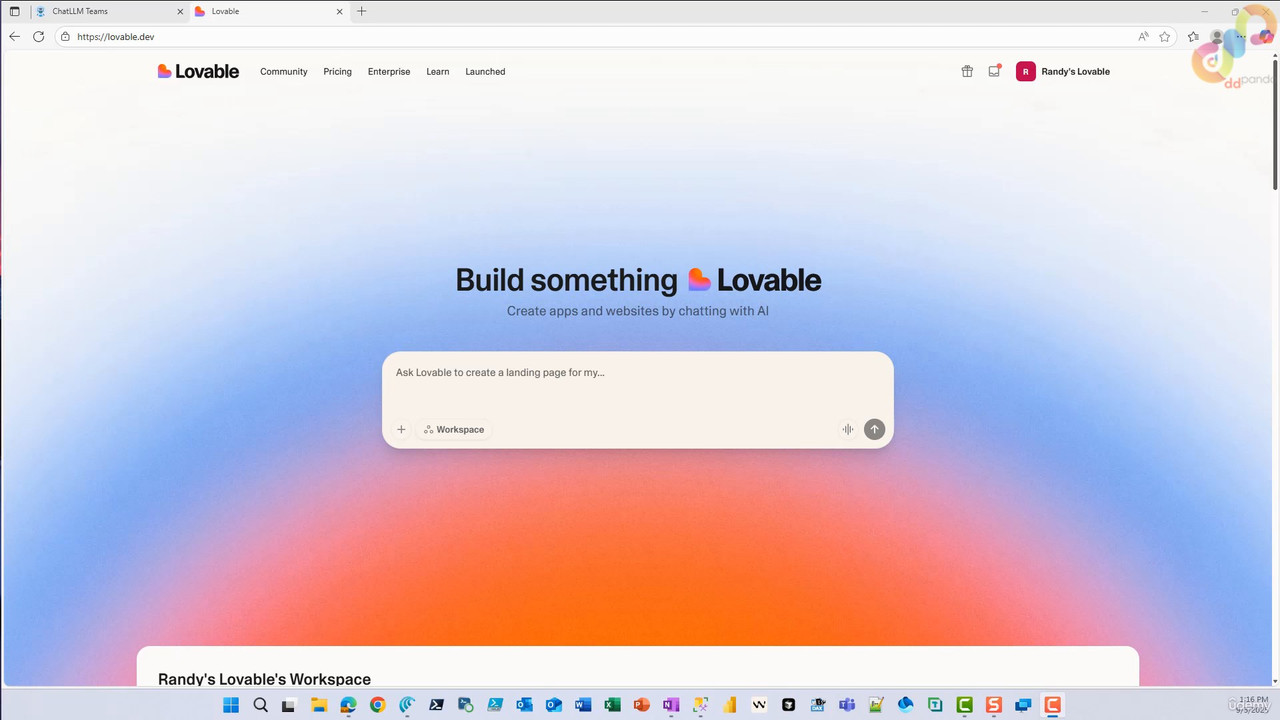Image resolution: width=1280 pixels, height=720 pixels.
Task: Submit prompt with up-arrow send button
Action: [x=874, y=429]
